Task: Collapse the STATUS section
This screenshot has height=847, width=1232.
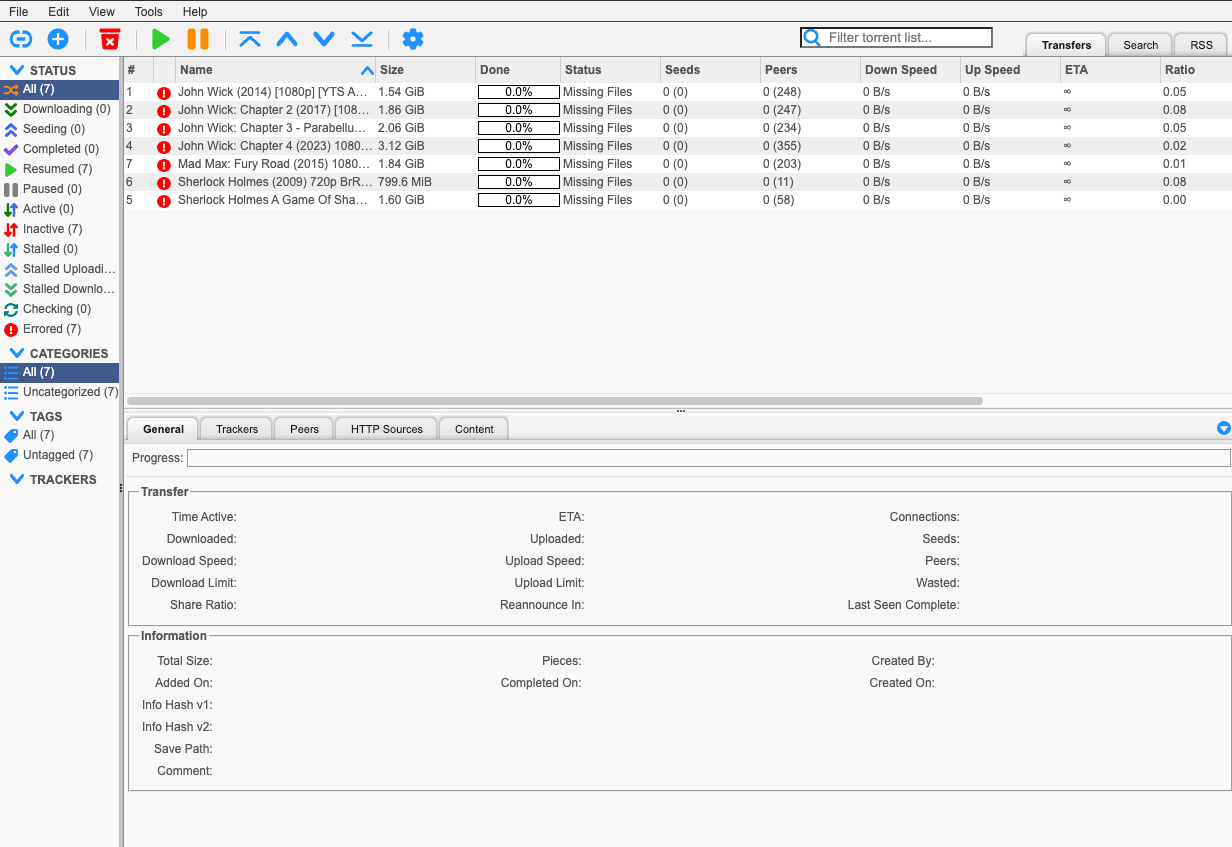Action: (17, 70)
